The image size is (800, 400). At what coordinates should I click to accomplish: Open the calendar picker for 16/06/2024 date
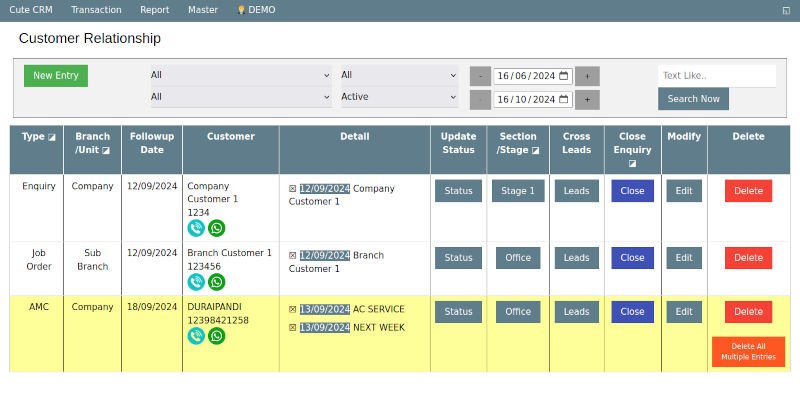pos(565,76)
